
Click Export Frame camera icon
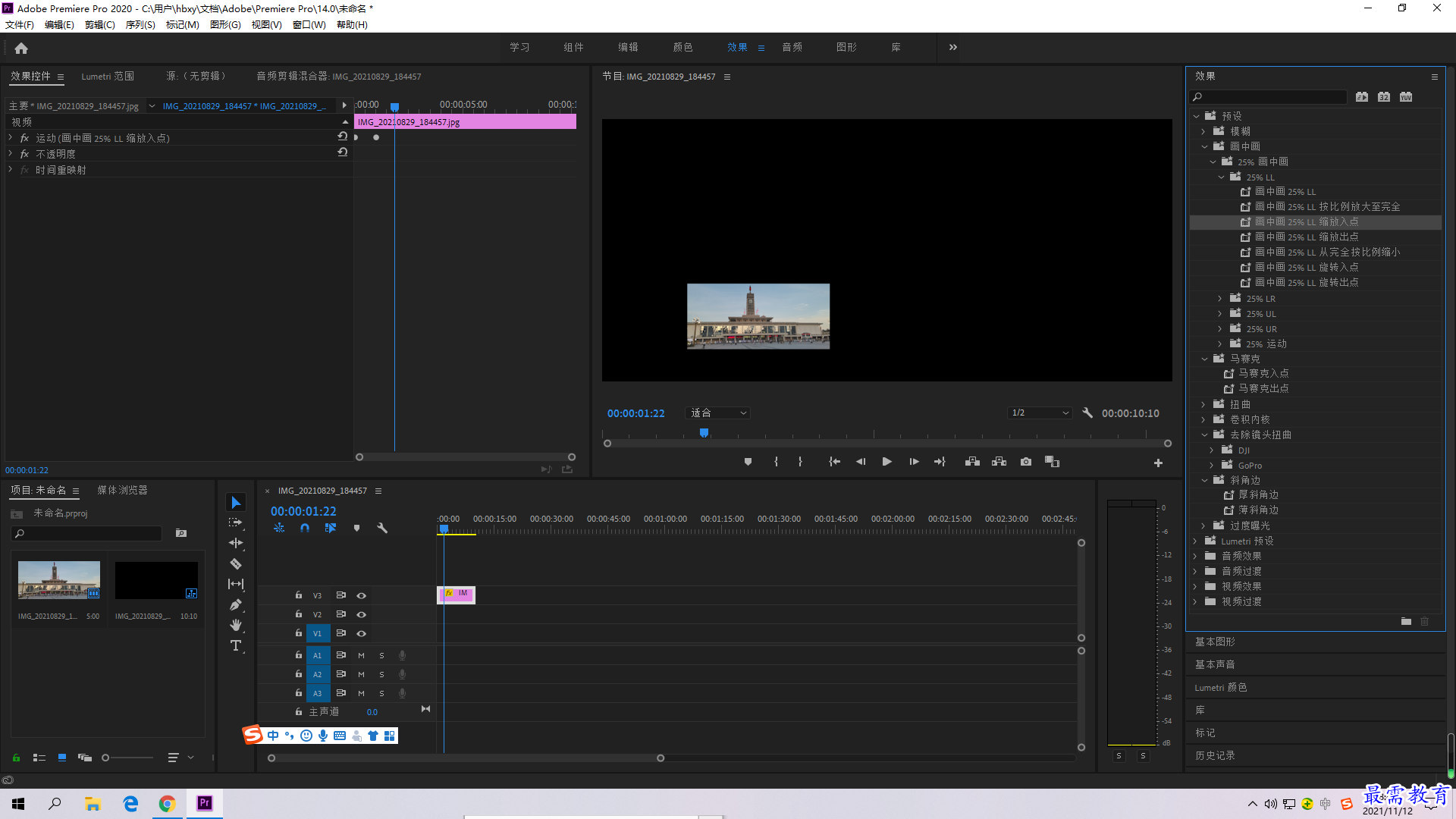point(1025,462)
